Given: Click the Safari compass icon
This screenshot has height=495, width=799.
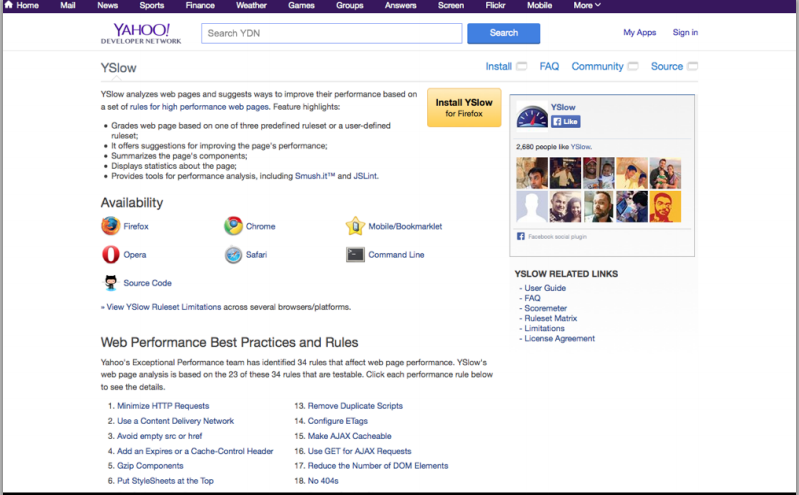Looking at the screenshot, I should tap(233, 254).
